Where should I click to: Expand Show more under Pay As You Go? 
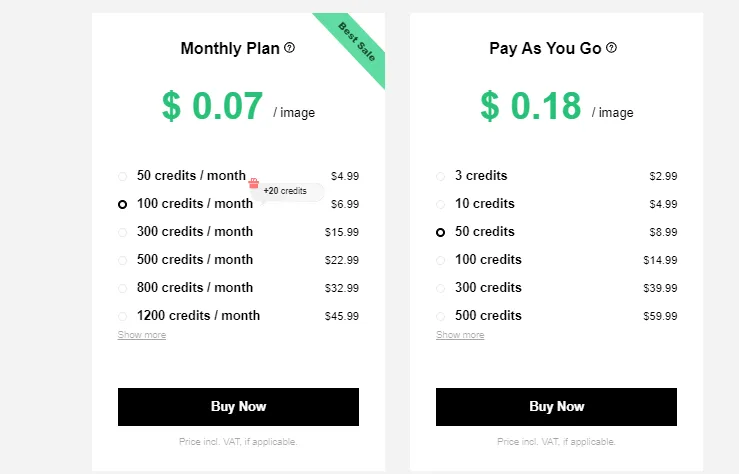(x=460, y=335)
